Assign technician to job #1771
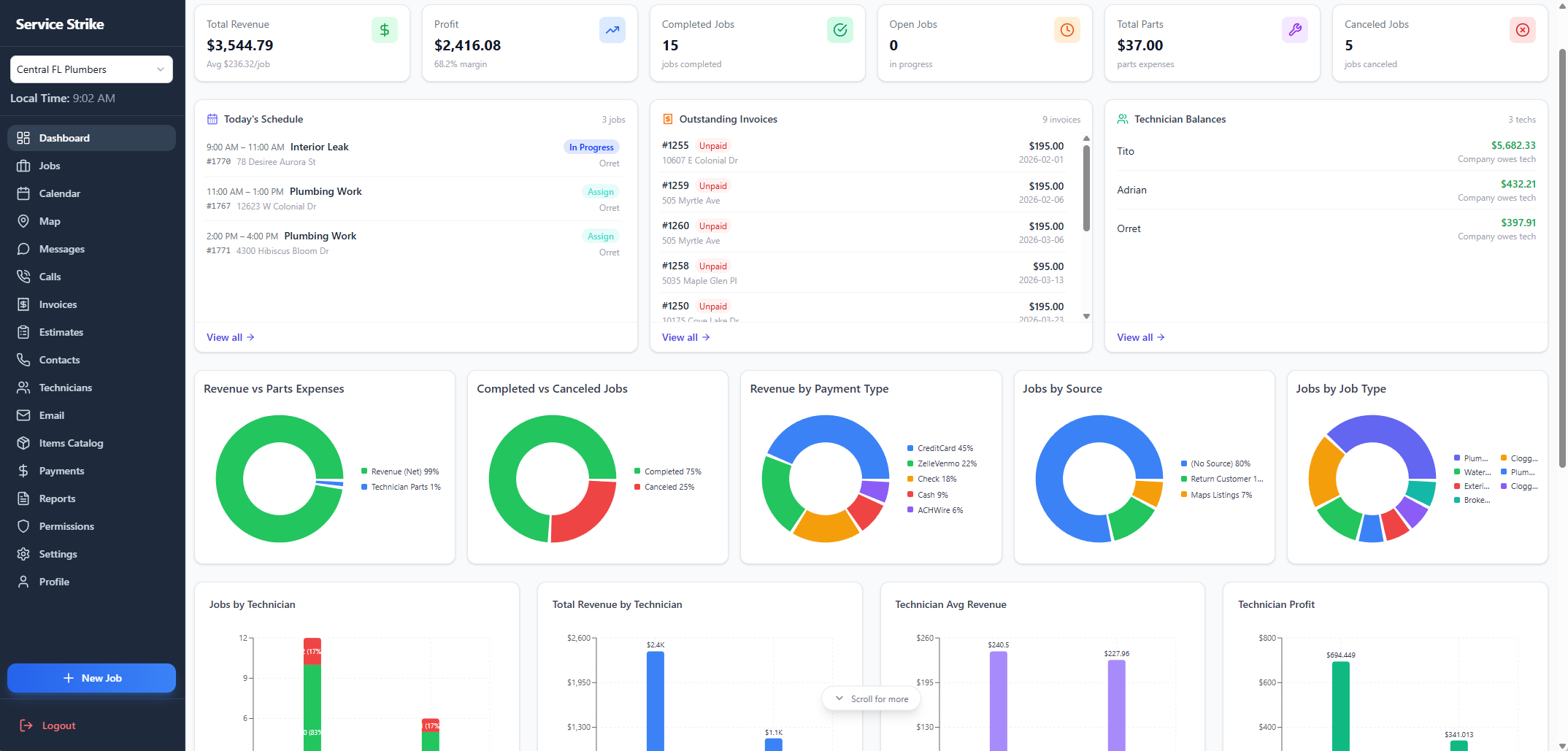The width and height of the screenshot is (1568, 751). tap(601, 236)
